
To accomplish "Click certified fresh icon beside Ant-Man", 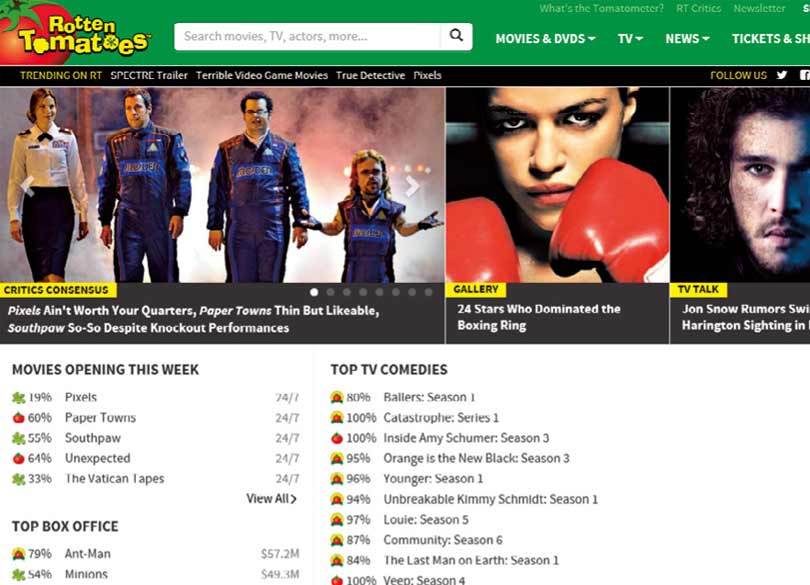I will pos(19,554).
